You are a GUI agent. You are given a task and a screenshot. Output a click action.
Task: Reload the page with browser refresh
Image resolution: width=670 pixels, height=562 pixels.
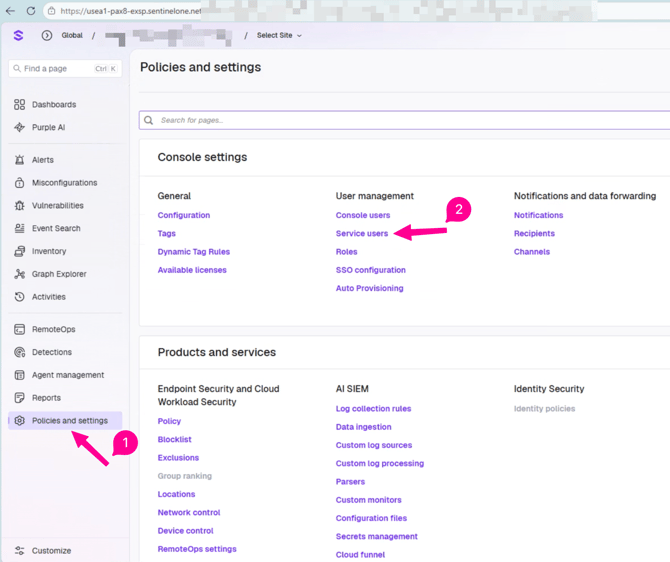[31, 11]
